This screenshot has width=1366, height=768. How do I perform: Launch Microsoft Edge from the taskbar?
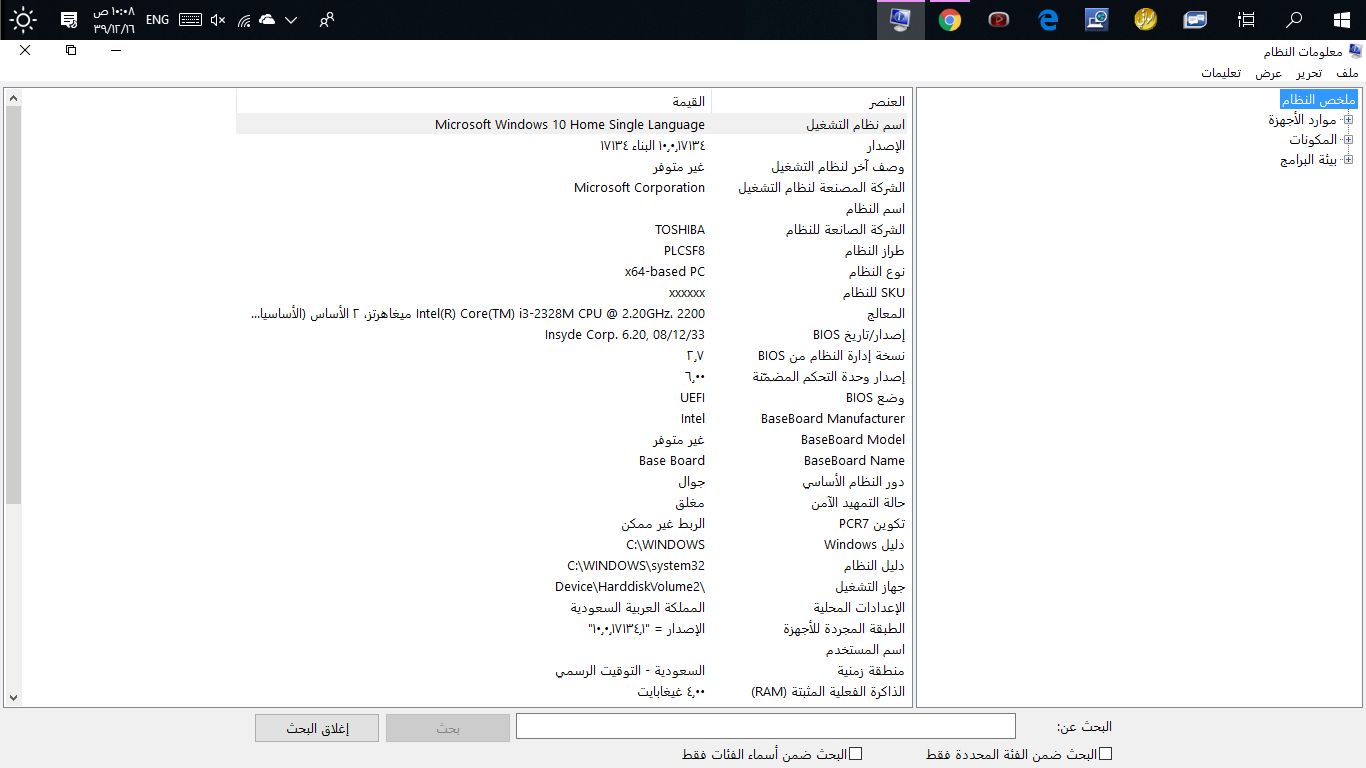[1048, 19]
